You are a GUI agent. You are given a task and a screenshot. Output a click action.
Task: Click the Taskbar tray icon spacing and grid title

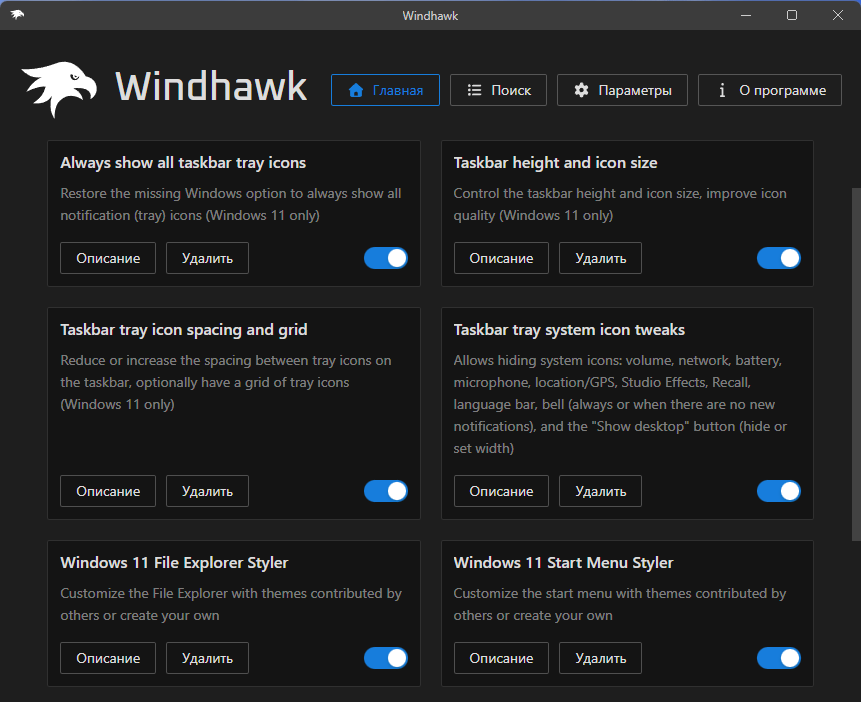pos(184,330)
